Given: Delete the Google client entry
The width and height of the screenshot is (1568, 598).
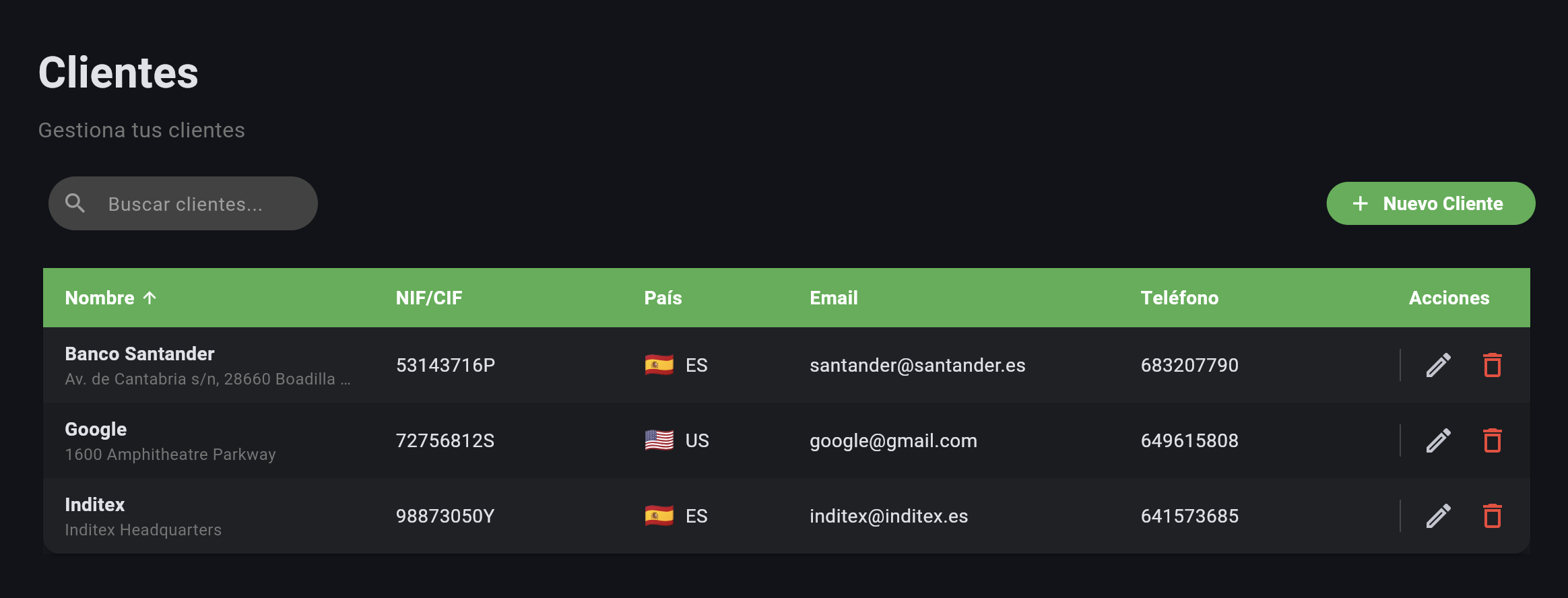Looking at the screenshot, I should [x=1492, y=440].
